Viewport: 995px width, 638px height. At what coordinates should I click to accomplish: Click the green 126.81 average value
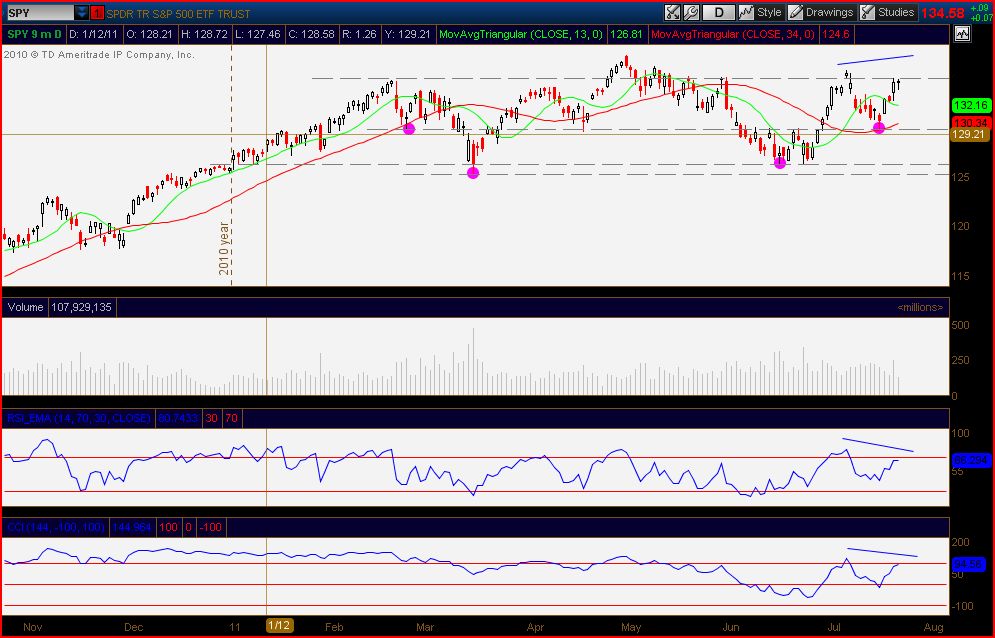coord(626,34)
